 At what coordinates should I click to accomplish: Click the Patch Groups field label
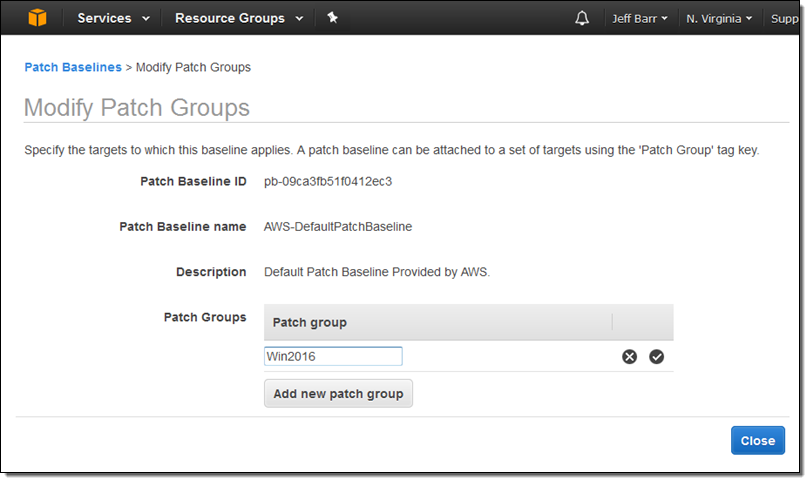205,317
